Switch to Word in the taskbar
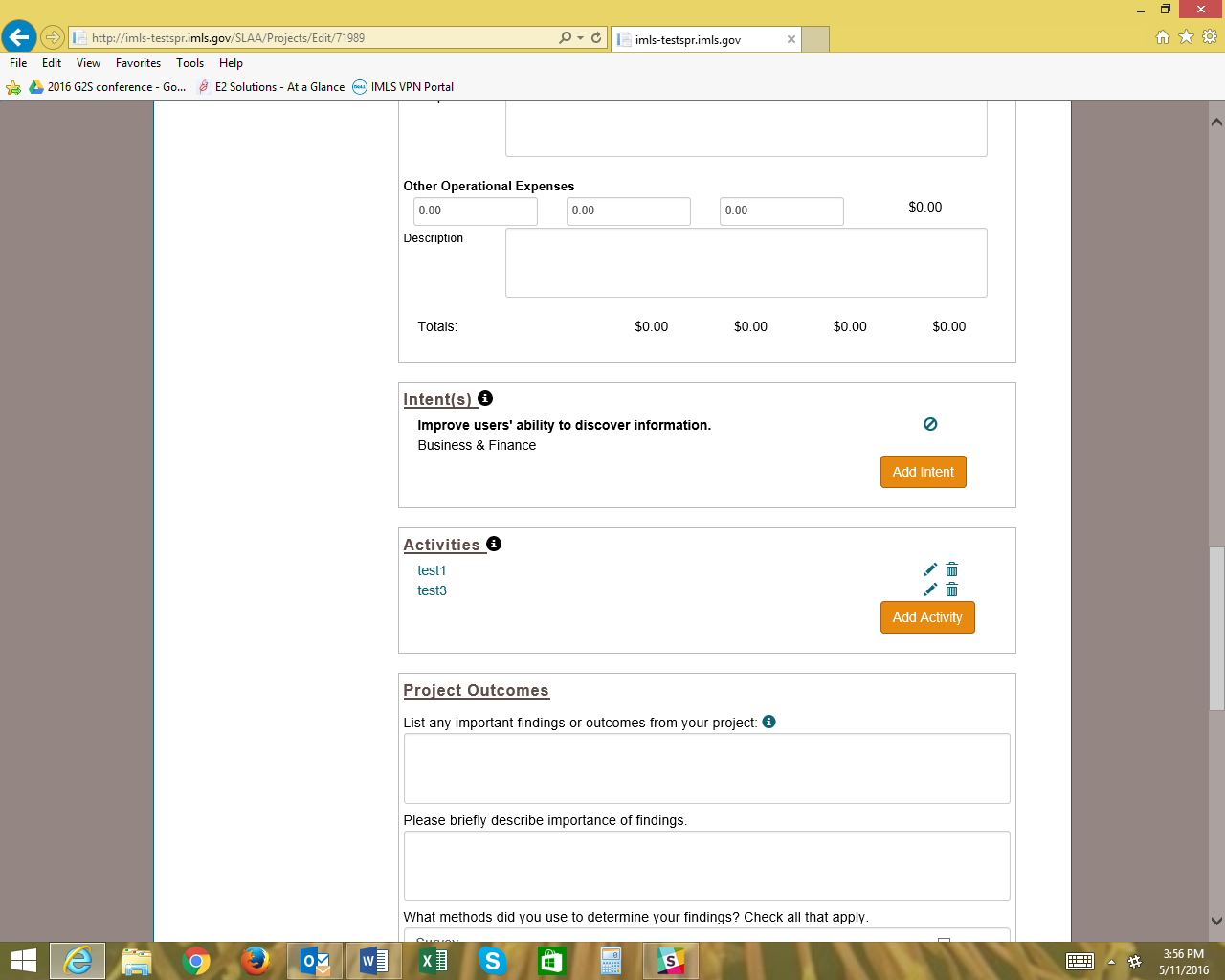Viewport: 1225px width, 980px height. pos(374,961)
